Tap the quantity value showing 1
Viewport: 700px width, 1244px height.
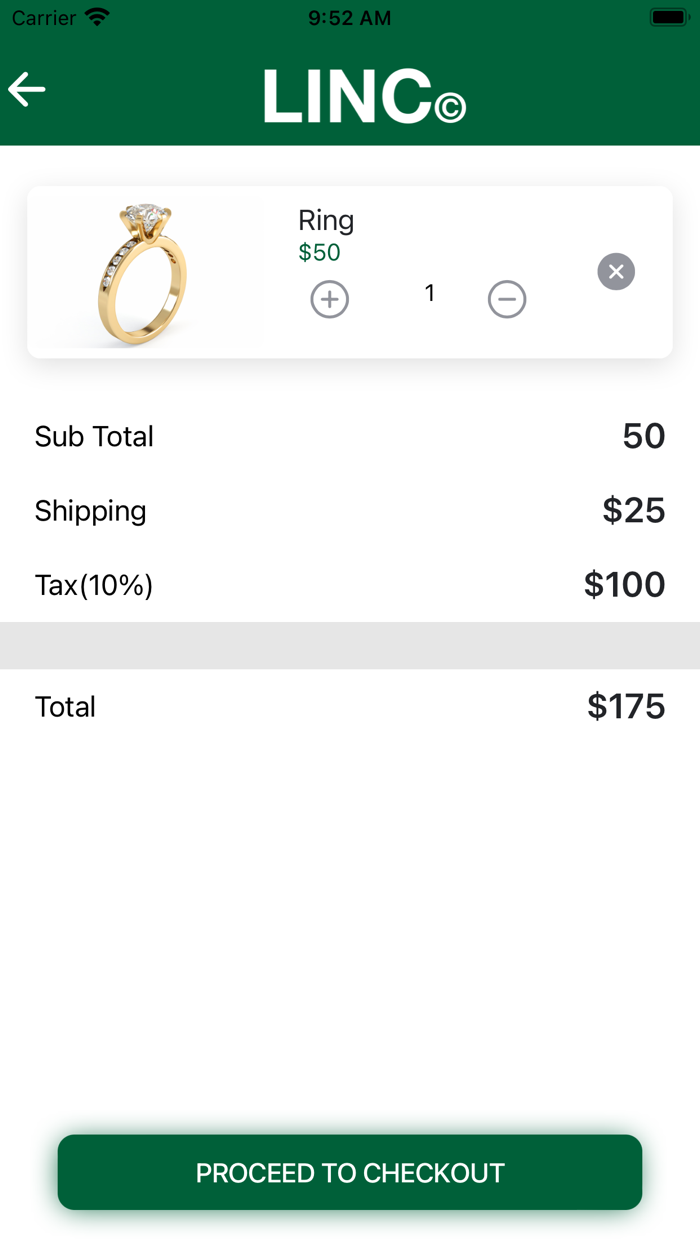coord(430,293)
